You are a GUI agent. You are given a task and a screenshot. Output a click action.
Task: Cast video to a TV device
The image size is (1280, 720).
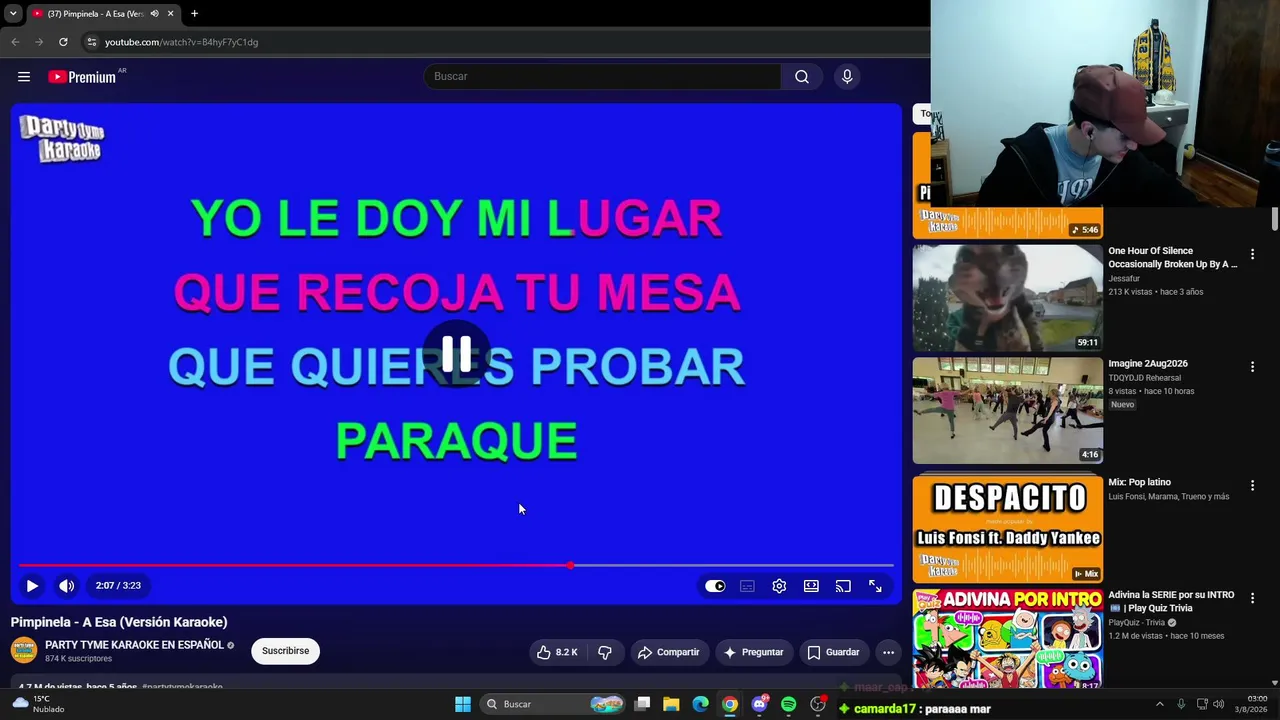pos(843,586)
